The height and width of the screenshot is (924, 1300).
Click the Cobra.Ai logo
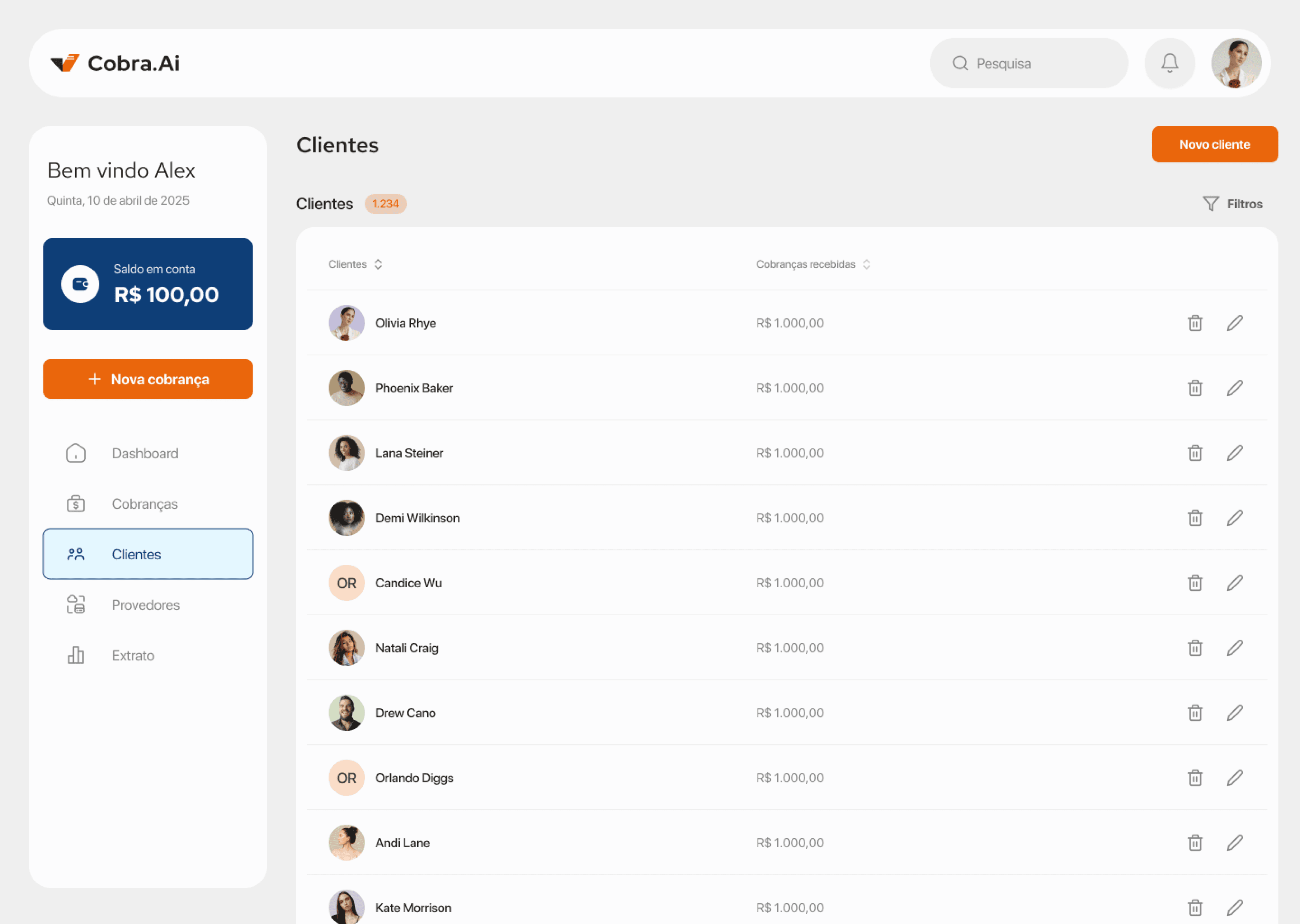(115, 63)
